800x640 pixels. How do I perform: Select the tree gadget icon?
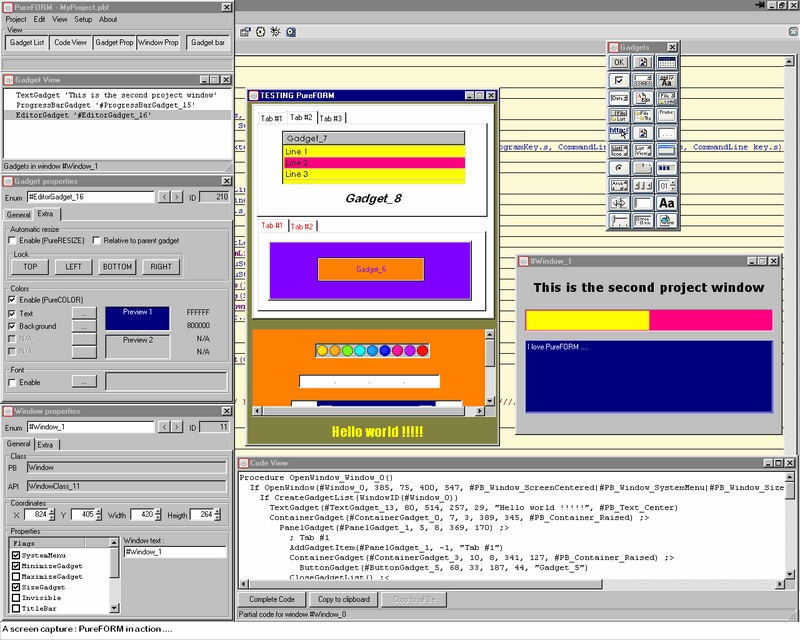click(x=643, y=220)
